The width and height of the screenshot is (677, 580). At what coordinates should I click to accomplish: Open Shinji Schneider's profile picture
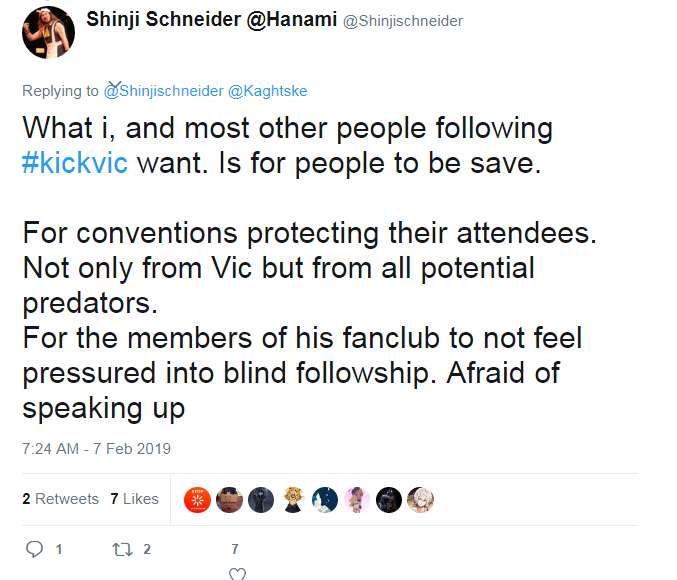click(48, 32)
